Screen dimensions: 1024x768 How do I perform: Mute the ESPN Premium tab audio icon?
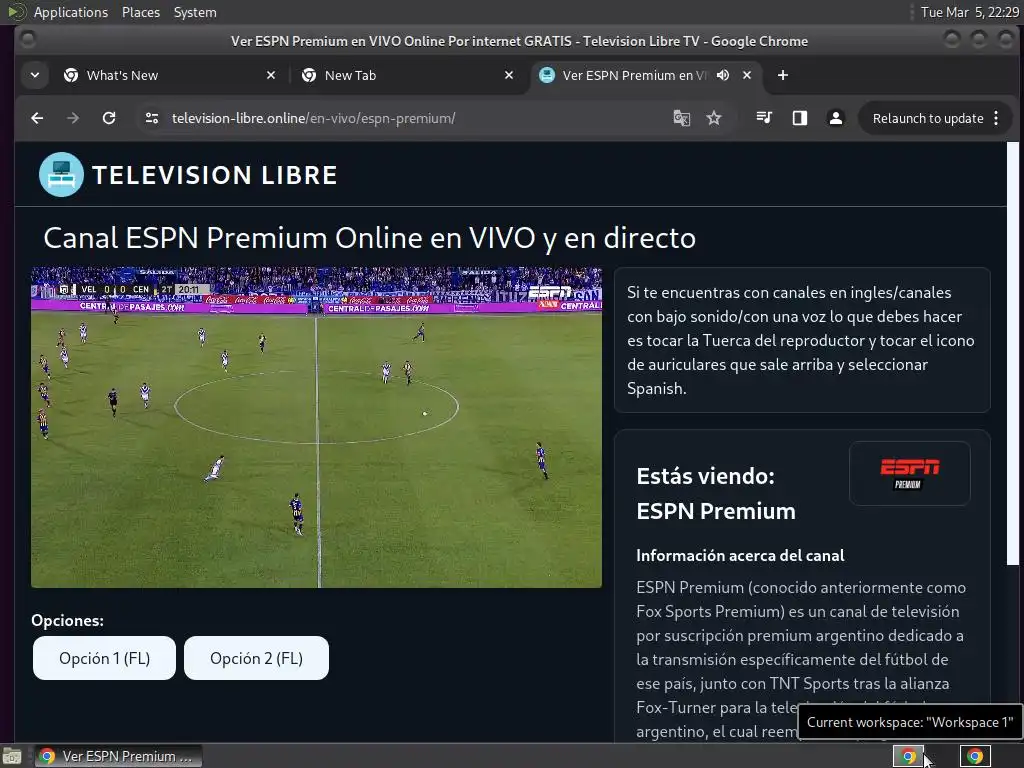[x=722, y=75]
